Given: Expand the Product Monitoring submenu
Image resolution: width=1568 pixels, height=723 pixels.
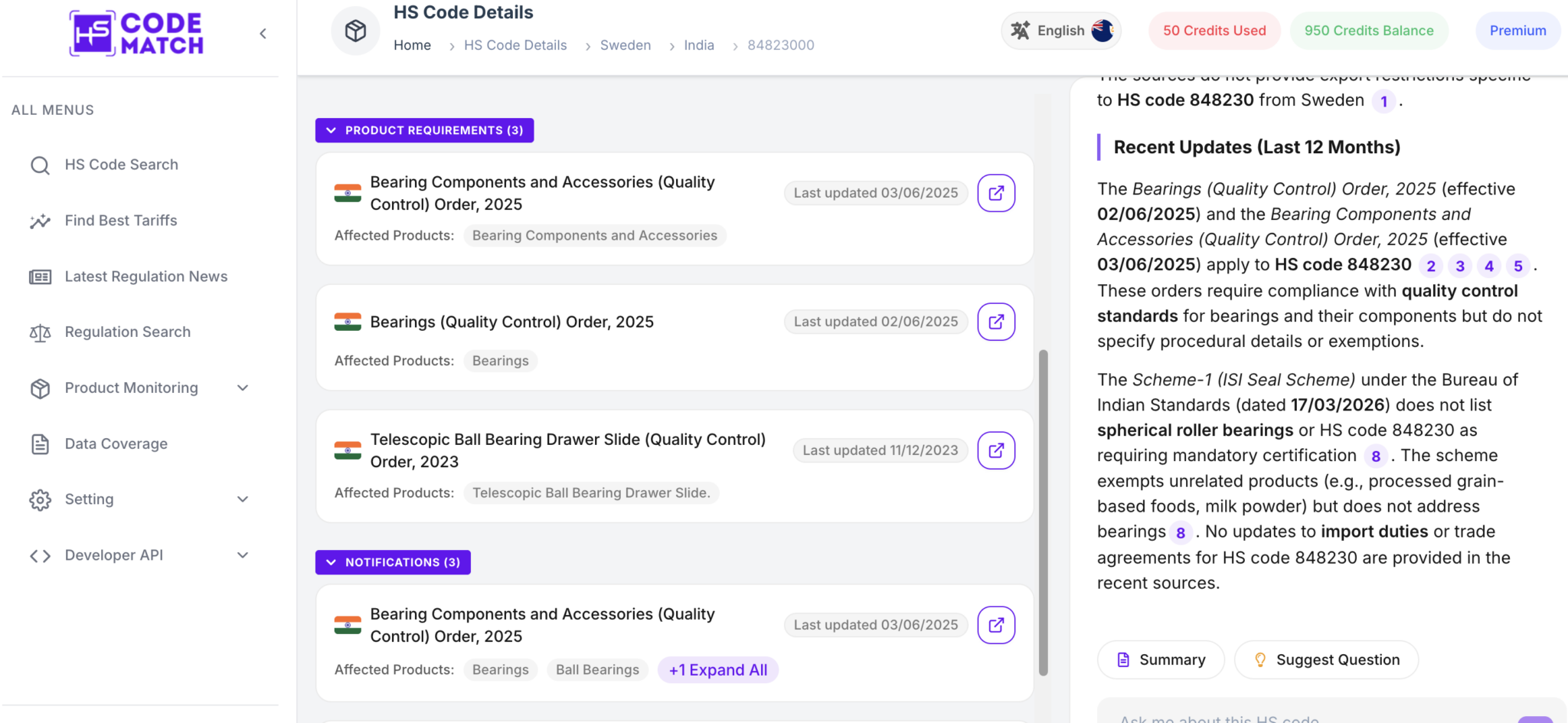Looking at the screenshot, I should [x=242, y=388].
